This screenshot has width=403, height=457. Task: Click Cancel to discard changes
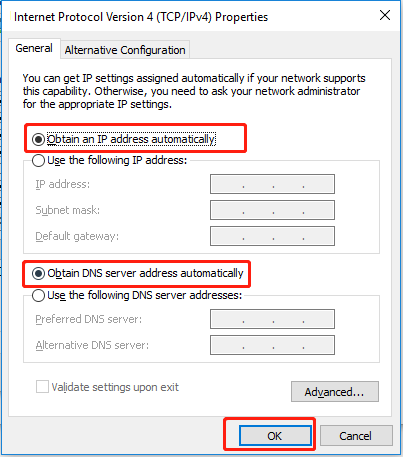click(x=356, y=436)
